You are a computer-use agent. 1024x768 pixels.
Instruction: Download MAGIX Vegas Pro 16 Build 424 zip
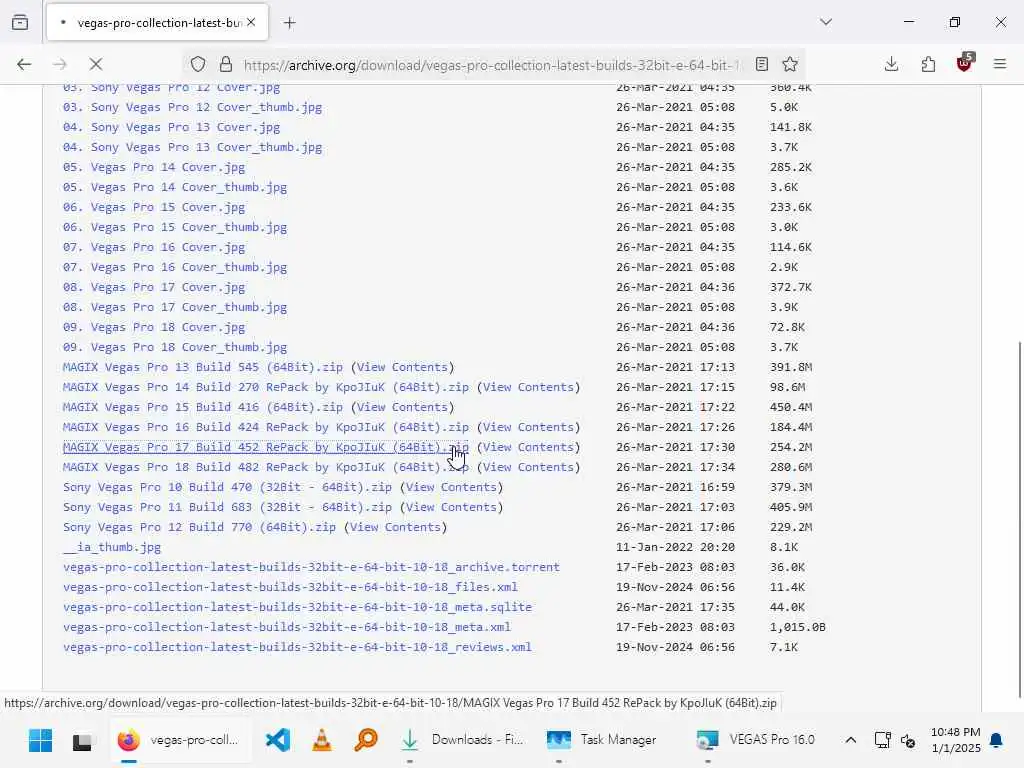266,427
